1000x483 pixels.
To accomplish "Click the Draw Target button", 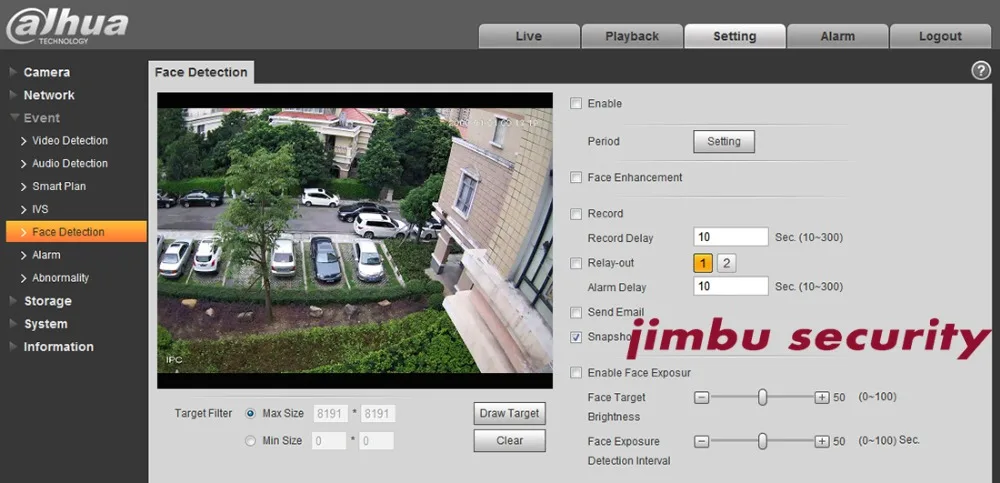I will [x=510, y=413].
